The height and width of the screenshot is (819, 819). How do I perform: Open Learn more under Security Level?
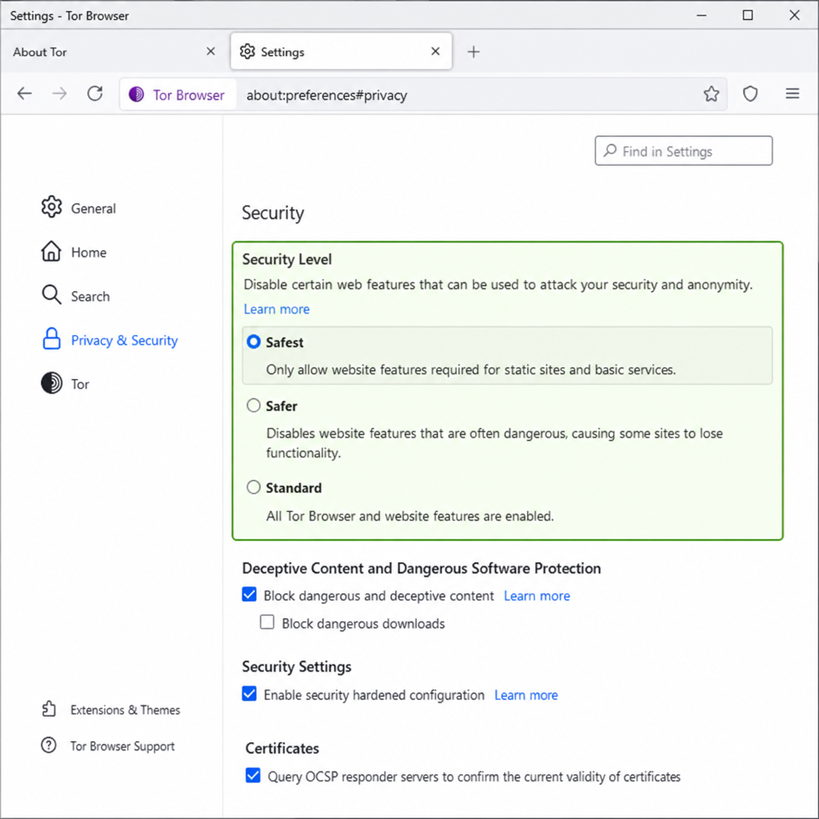coord(276,309)
